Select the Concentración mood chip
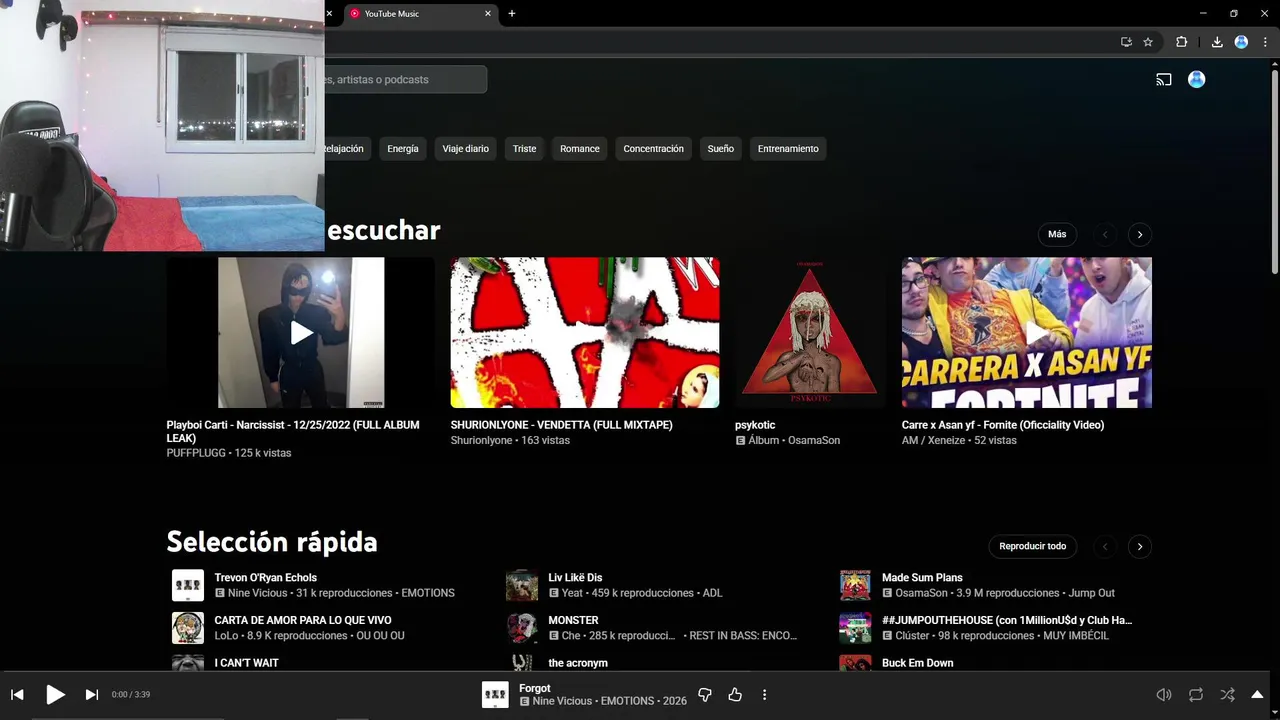This screenshot has height=720, width=1280. [x=654, y=149]
